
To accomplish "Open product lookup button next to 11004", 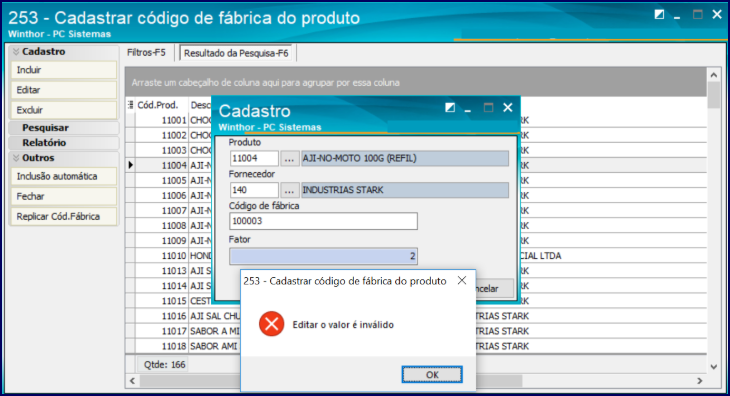I will click(x=289, y=159).
